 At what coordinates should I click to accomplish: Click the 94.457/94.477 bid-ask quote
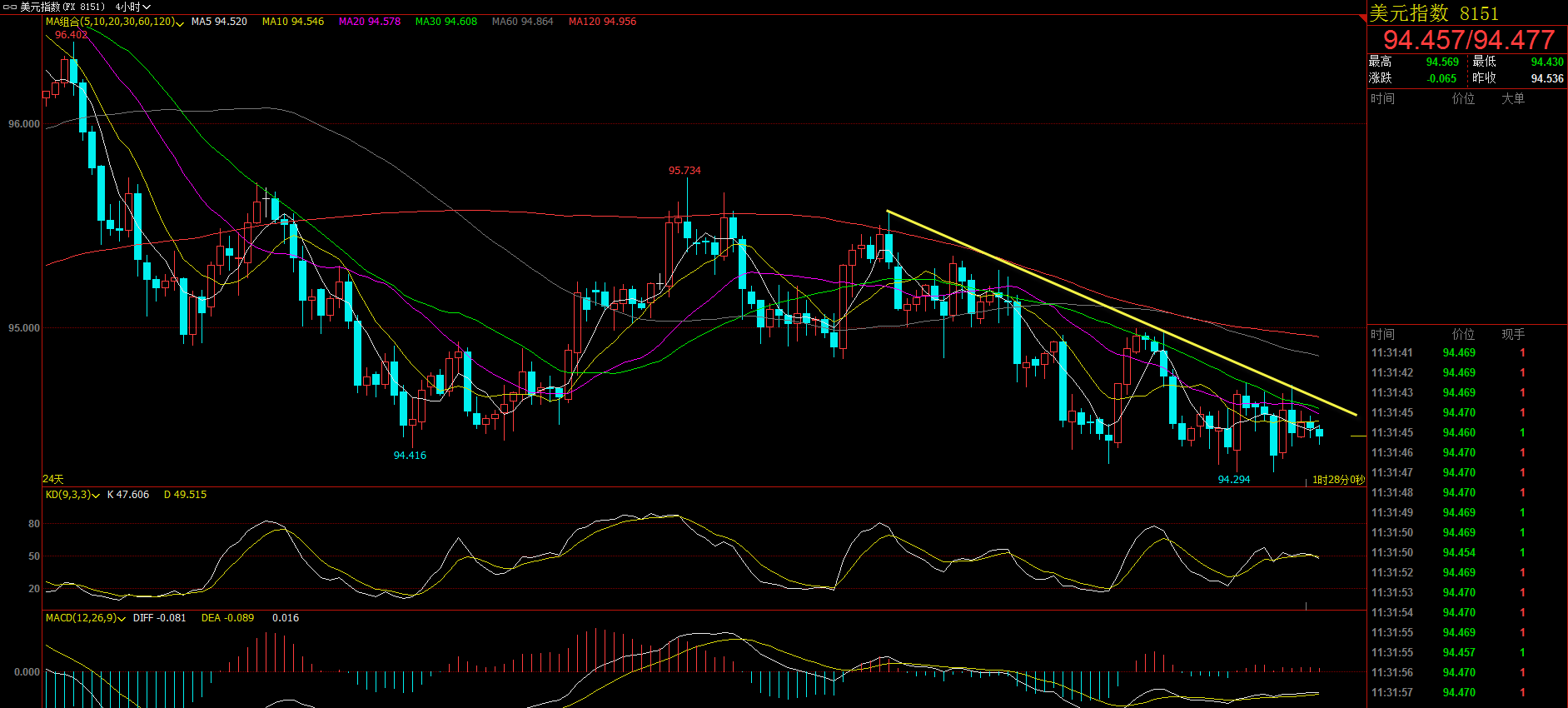tap(1468, 39)
